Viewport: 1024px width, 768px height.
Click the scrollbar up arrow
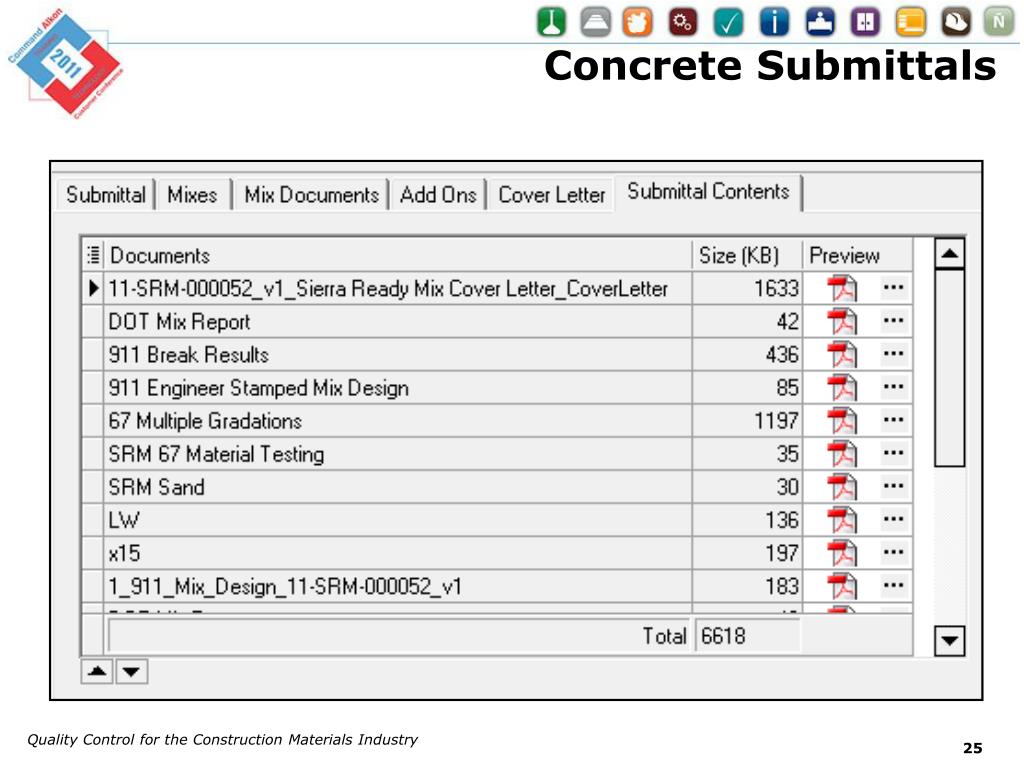[x=950, y=253]
